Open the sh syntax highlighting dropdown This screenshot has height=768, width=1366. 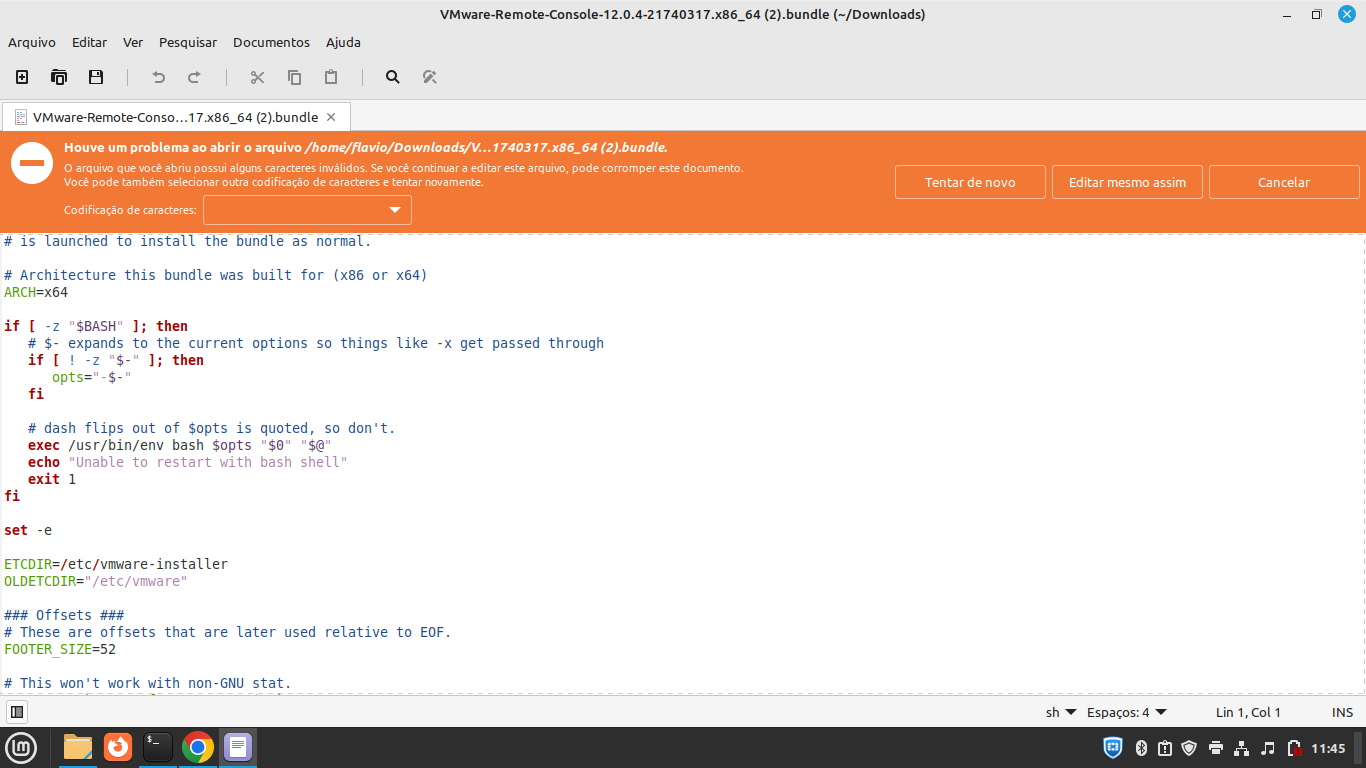click(x=1061, y=712)
